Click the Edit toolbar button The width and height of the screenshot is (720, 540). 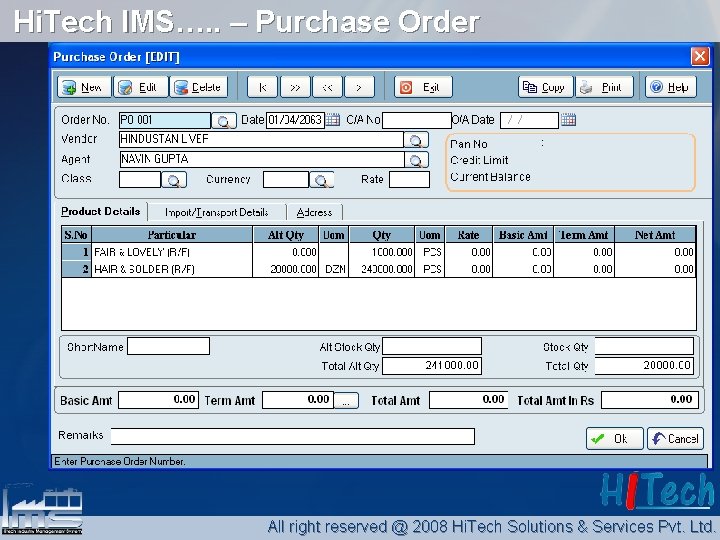pyautogui.click(x=141, y=87)
